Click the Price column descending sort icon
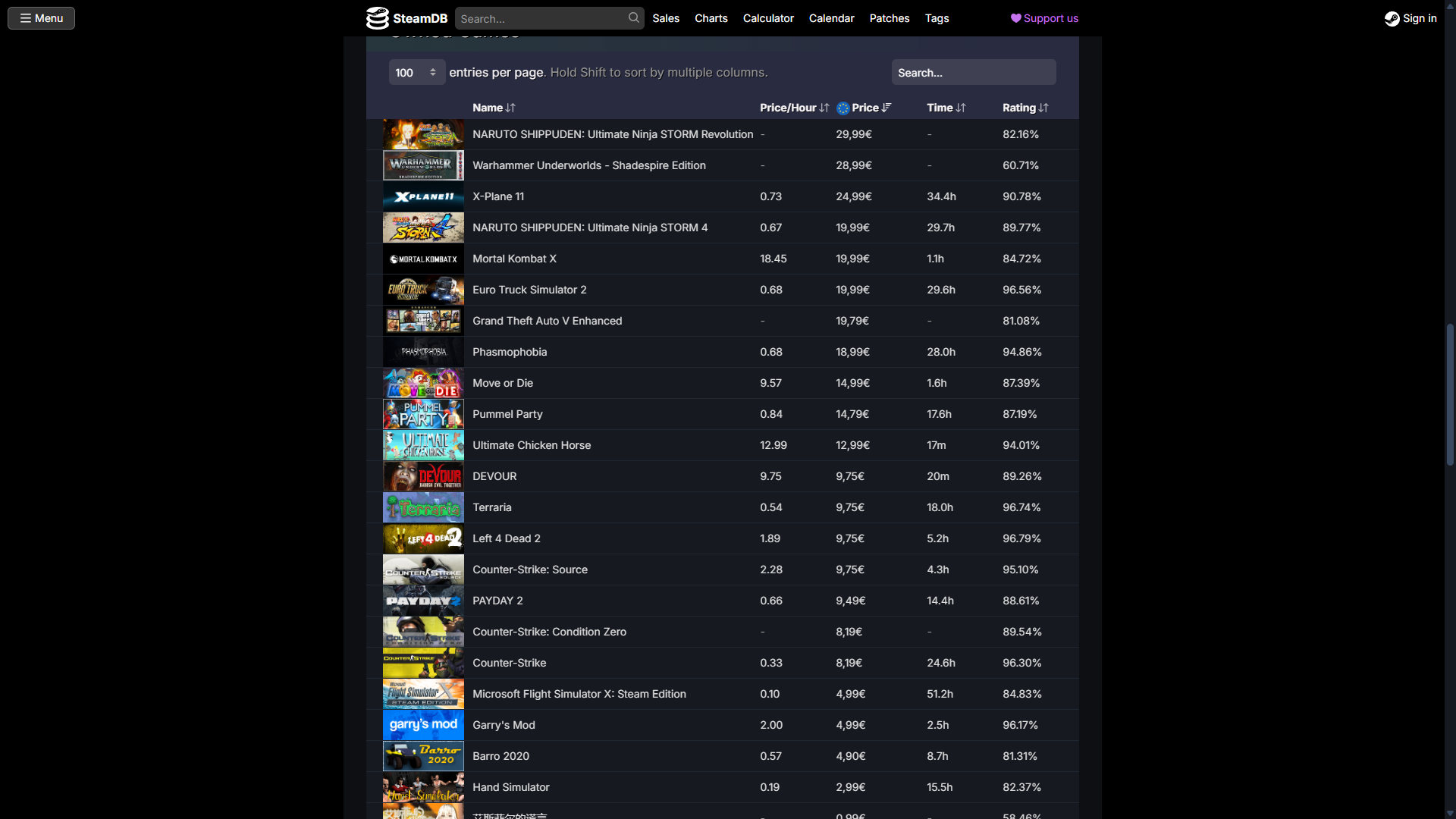 click(x=886, y=108)
